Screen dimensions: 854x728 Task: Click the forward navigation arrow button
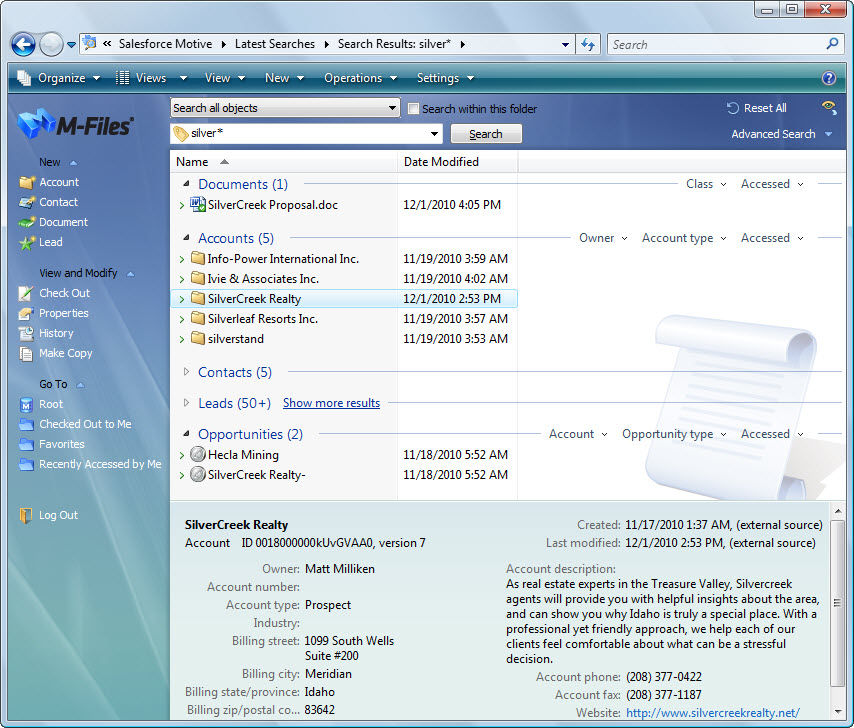pyautogui.click(x=51, y=45)
